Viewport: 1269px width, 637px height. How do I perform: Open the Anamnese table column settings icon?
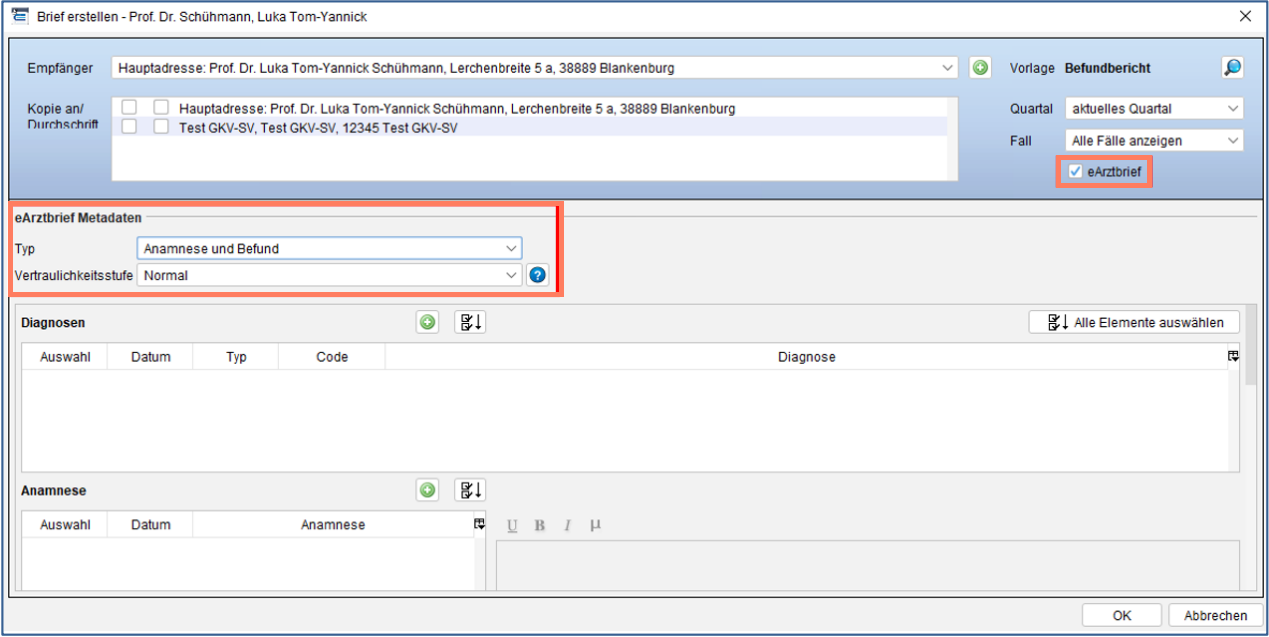(479, 524)
